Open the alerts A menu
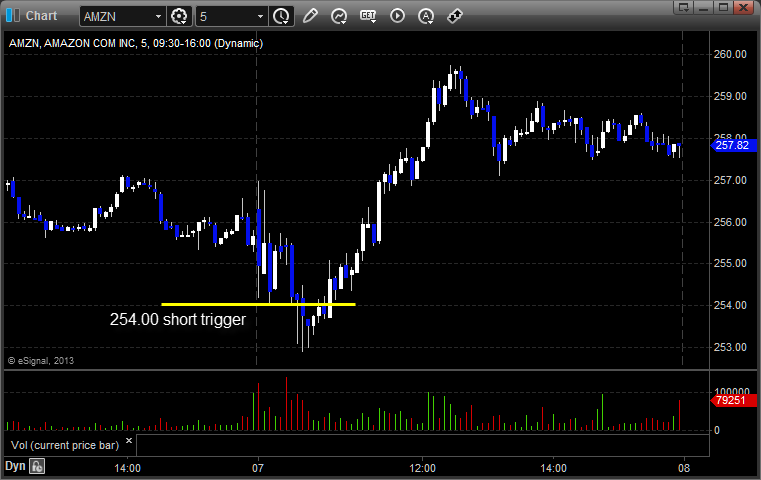The width and height of the screenshot is (761, 480). pos(426,16)
